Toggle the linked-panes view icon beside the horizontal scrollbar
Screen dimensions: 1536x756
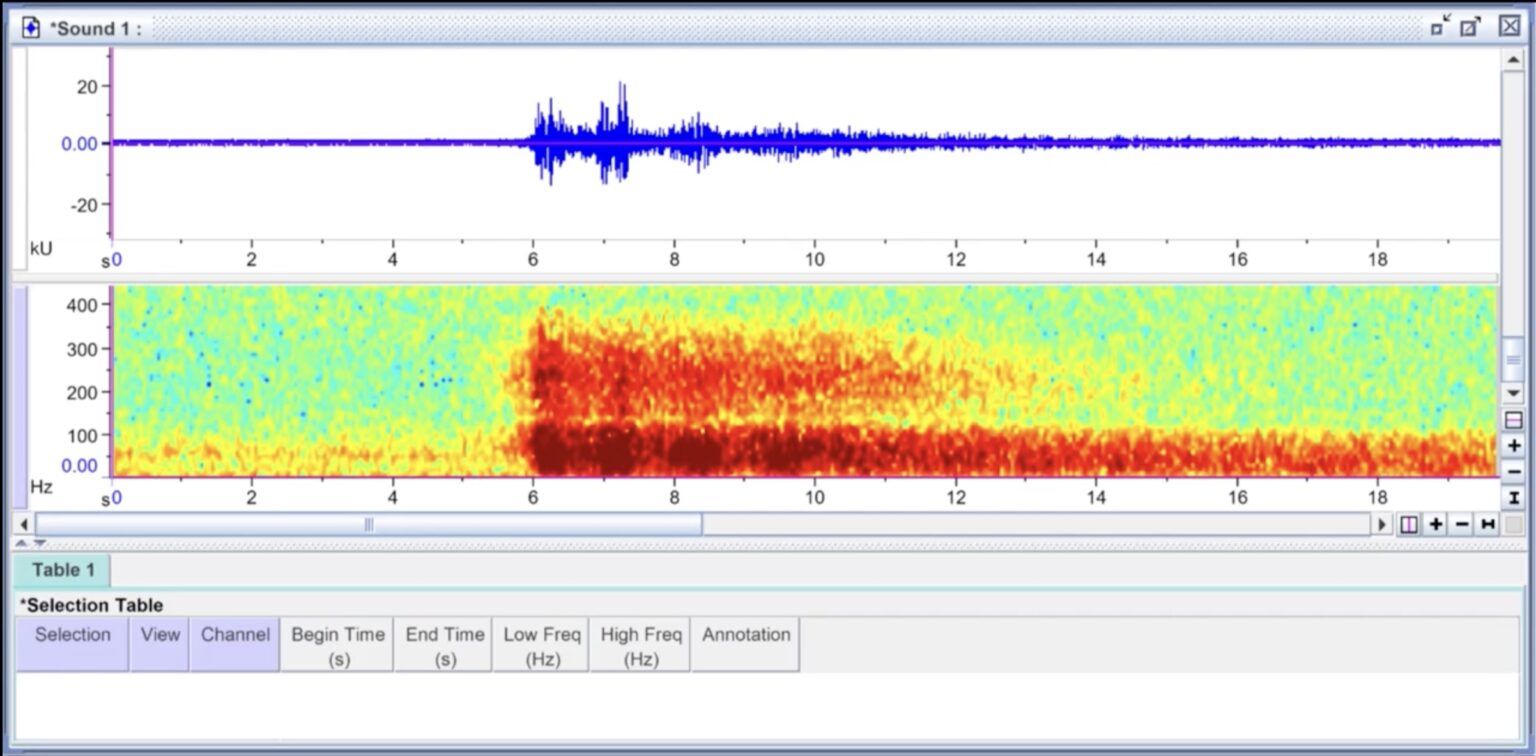1407,523
